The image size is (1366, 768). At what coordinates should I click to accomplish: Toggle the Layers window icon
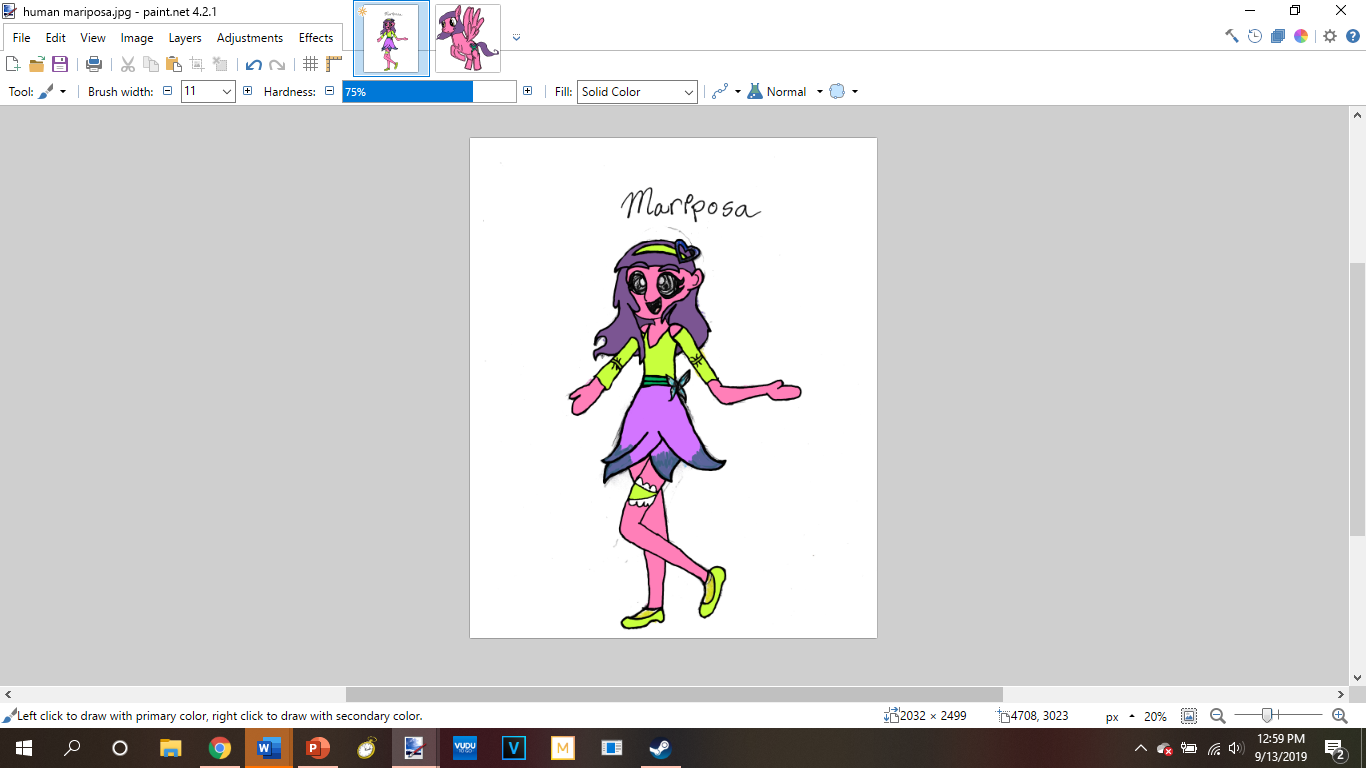[x=1278, y=36]
